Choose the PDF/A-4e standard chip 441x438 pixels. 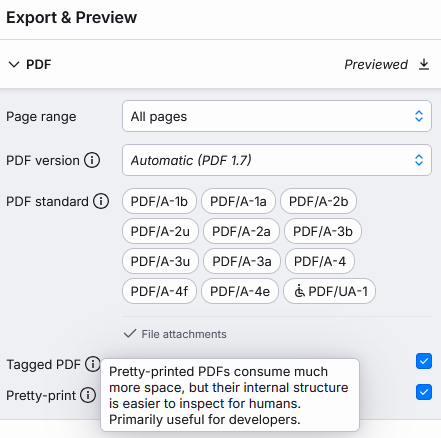(240, 291)
